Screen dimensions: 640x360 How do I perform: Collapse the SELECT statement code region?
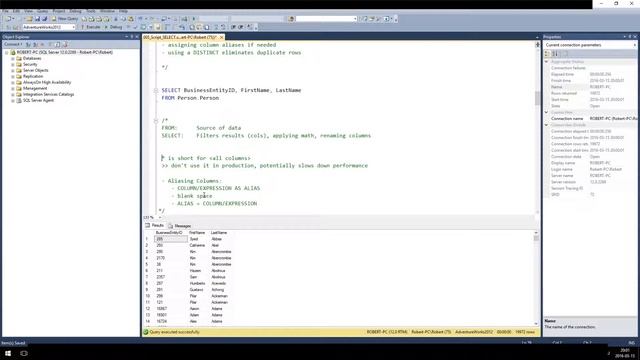click(x=156, y=90)
